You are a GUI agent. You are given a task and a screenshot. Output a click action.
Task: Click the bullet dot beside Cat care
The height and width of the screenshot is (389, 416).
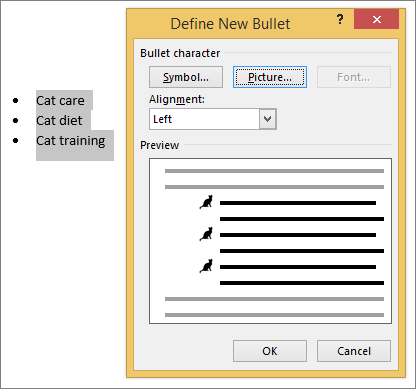pyautogui.click(x=15, y=100)
